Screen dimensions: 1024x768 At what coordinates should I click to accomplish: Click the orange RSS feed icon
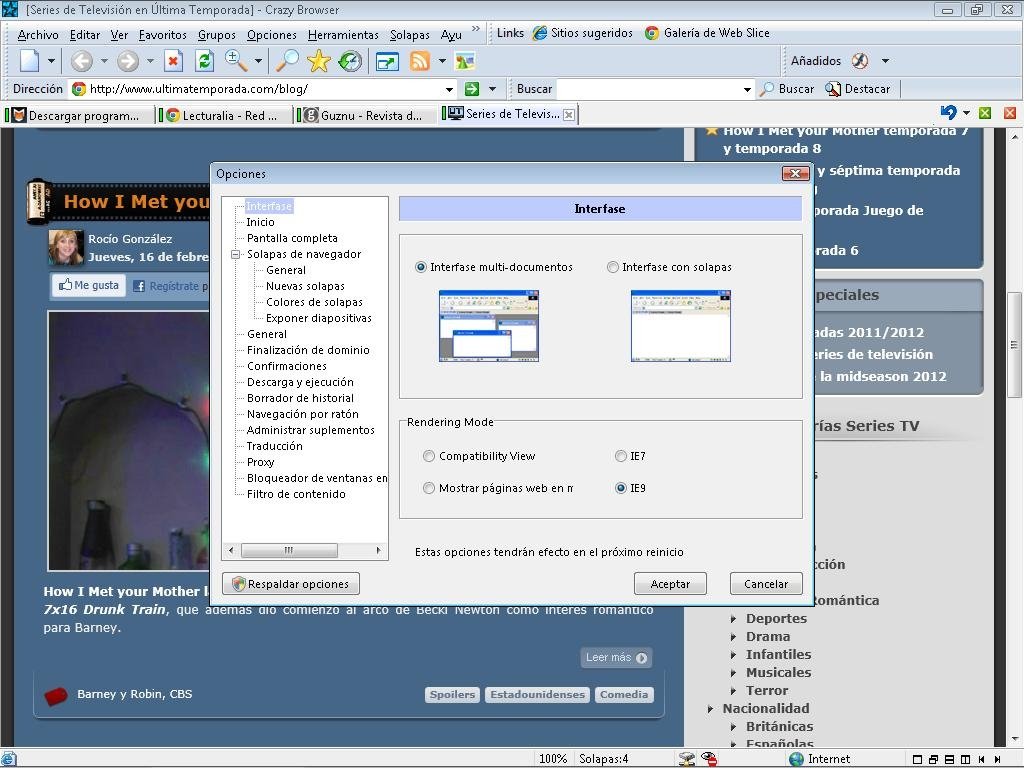point(420,61)
